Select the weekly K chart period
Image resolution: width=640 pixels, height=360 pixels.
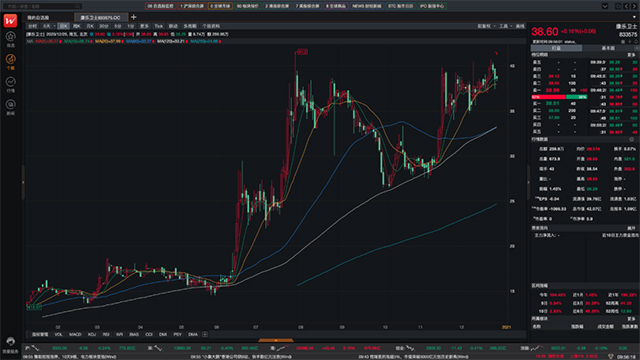pos(77,26)
